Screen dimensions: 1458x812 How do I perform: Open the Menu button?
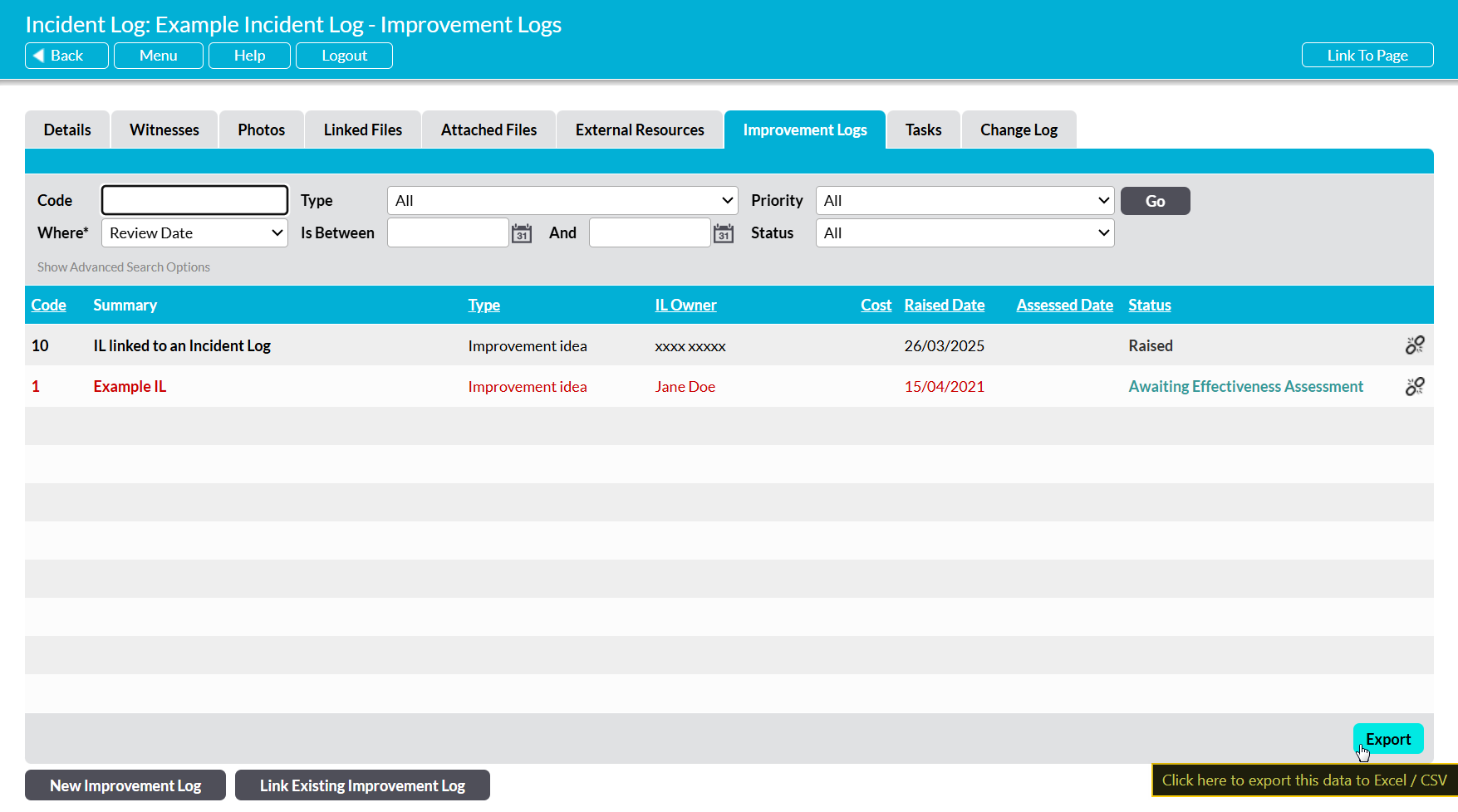tap(159, 56)
